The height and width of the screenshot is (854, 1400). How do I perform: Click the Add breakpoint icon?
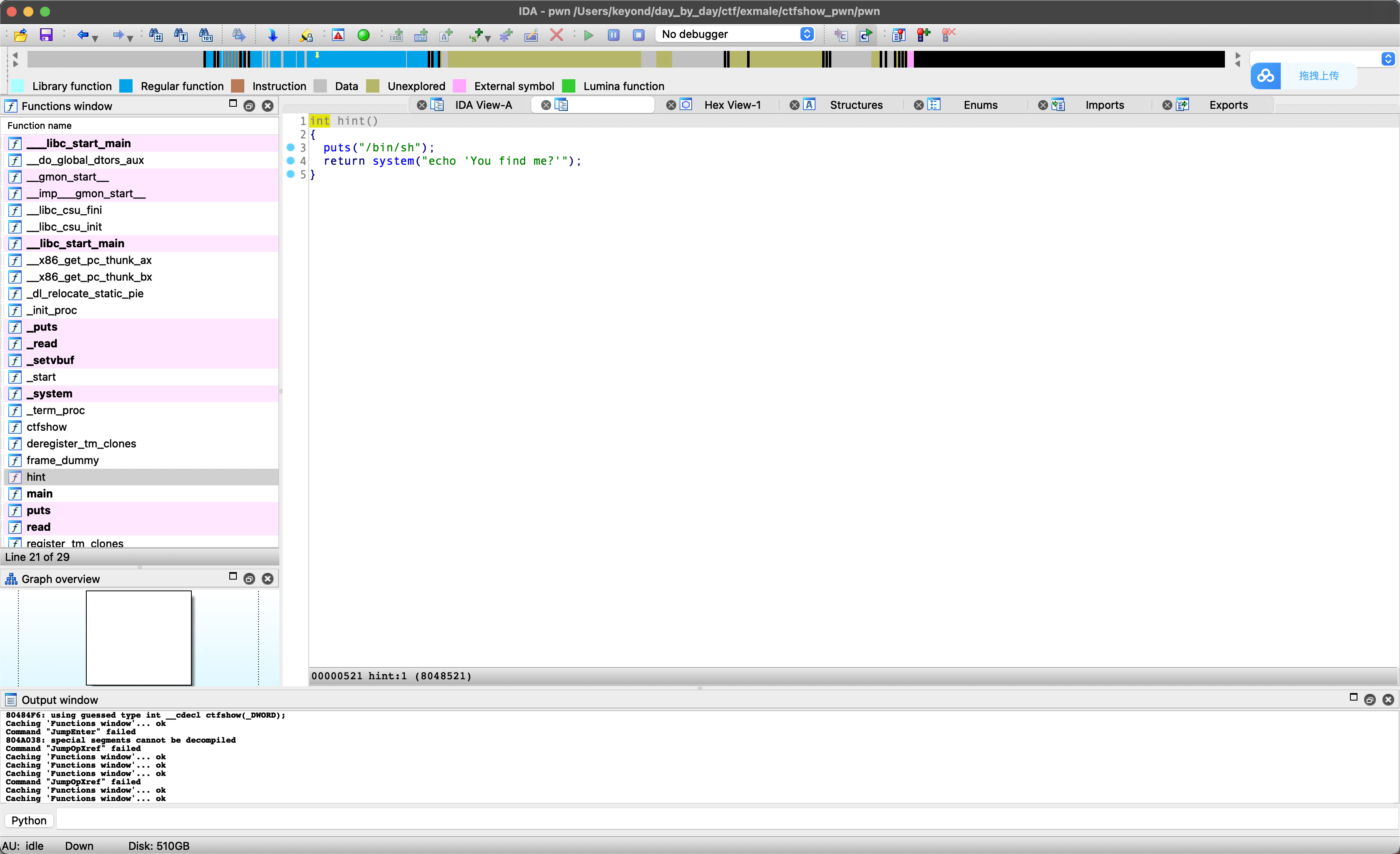[x=923, y=35]
